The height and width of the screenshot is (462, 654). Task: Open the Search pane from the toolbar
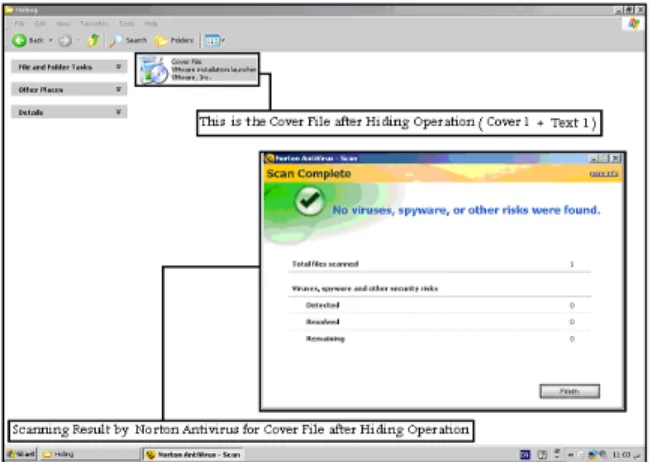click(x=128, y=40)
